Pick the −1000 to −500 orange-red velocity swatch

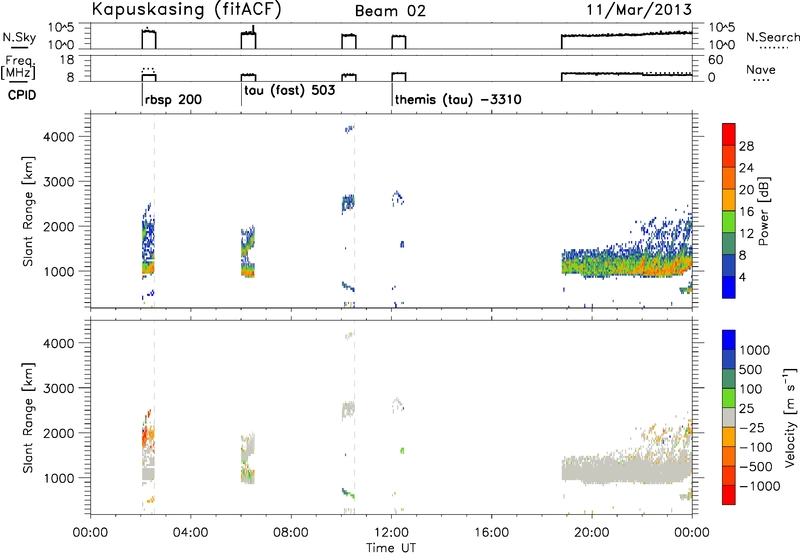coord(729,475)
